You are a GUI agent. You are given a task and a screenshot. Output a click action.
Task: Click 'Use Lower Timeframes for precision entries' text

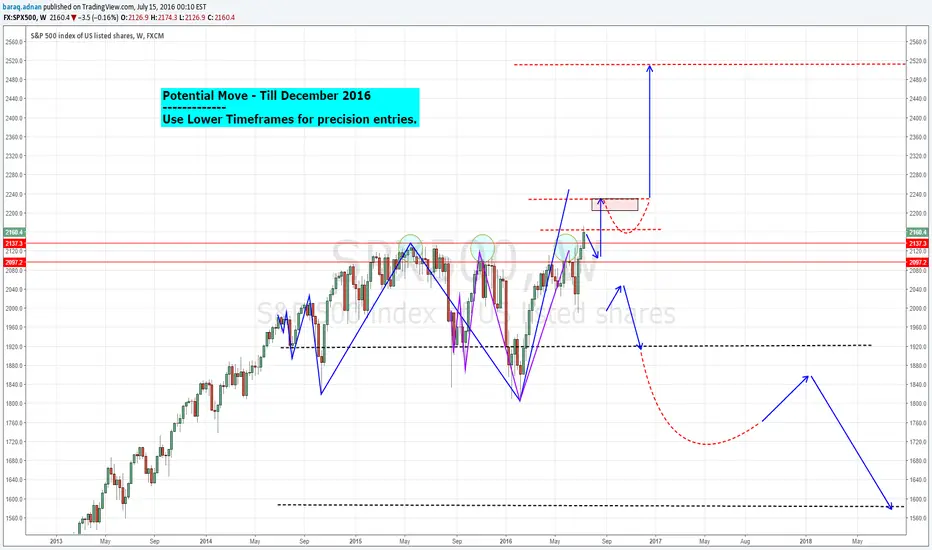pyautogui.click(x=289, y=119)
